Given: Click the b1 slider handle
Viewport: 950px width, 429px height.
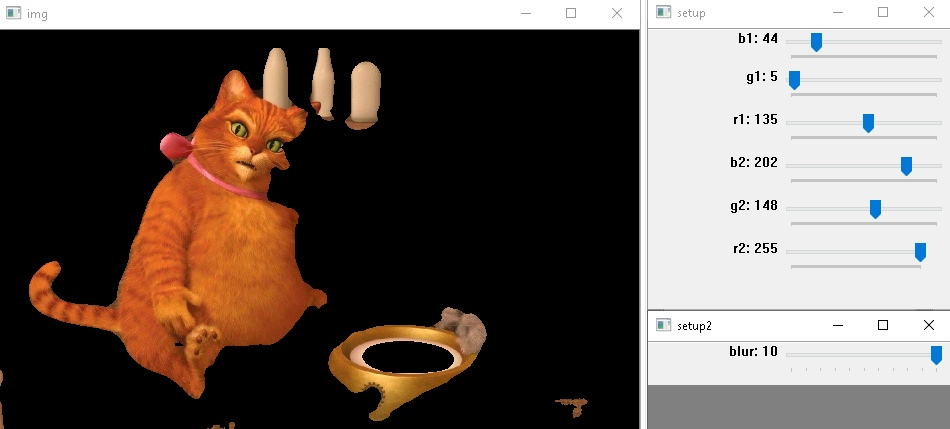Looking at the screenshot, I should (816, 42).
